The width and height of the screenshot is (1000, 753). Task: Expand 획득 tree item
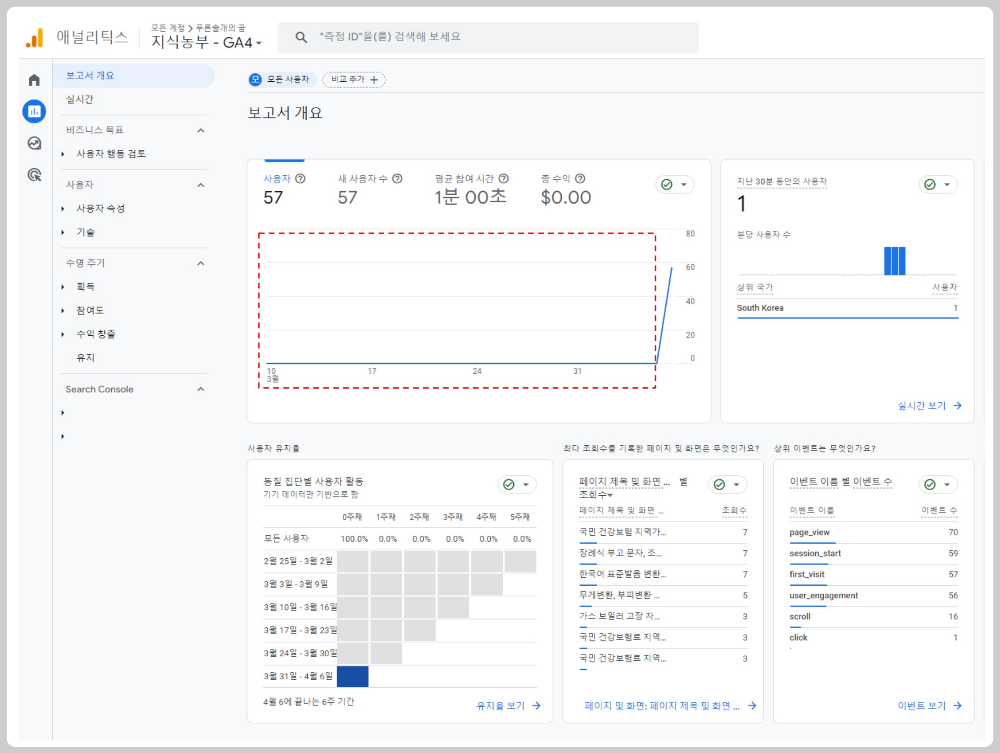click(62, 287)
